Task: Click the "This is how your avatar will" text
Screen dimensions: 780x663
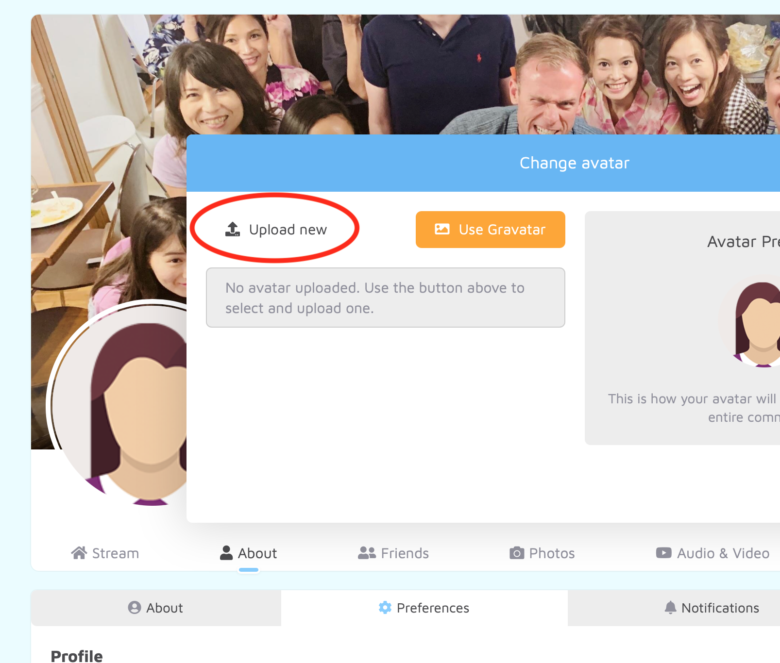Action: point(692,399)
